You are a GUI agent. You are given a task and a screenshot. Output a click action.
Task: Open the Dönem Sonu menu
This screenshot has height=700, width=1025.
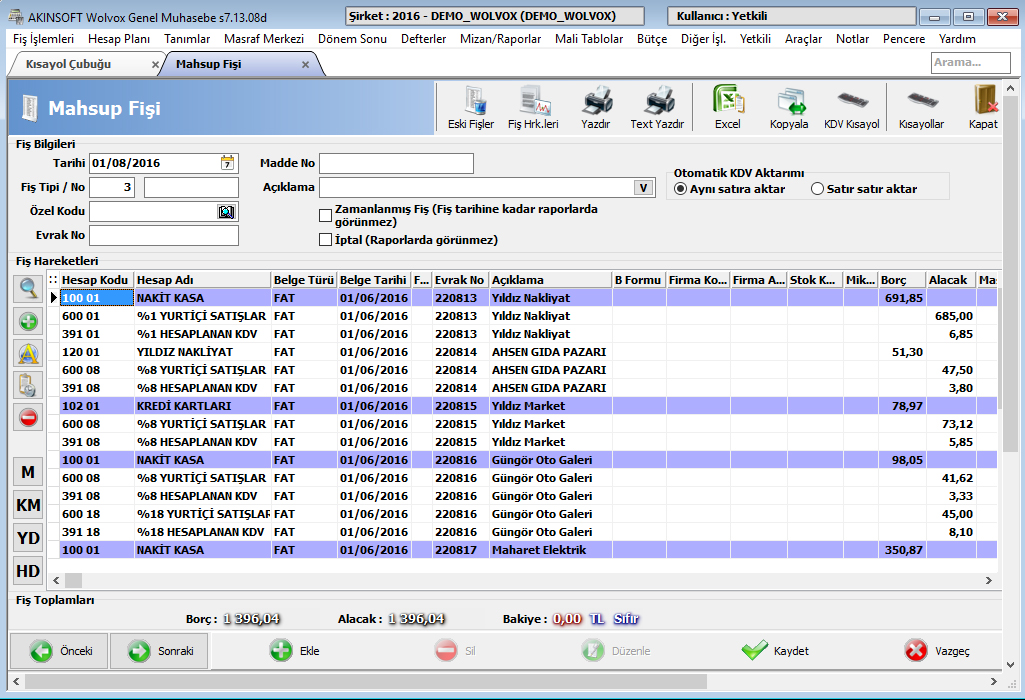pos(352,39)
